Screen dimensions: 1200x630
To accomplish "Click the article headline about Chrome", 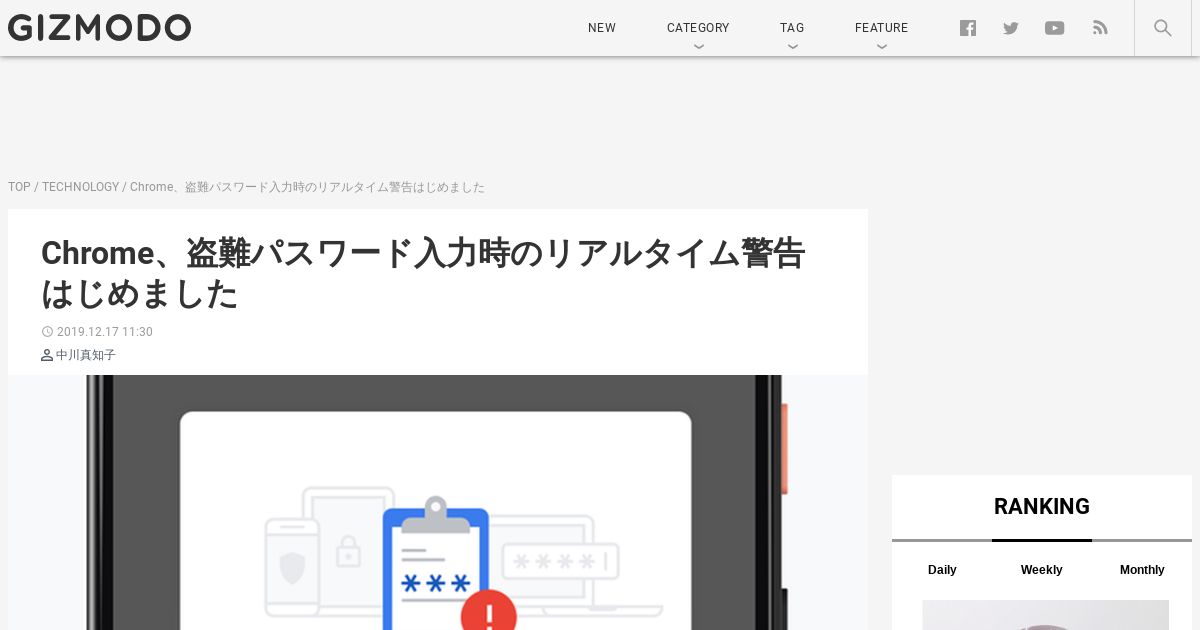I will point(423,273).
